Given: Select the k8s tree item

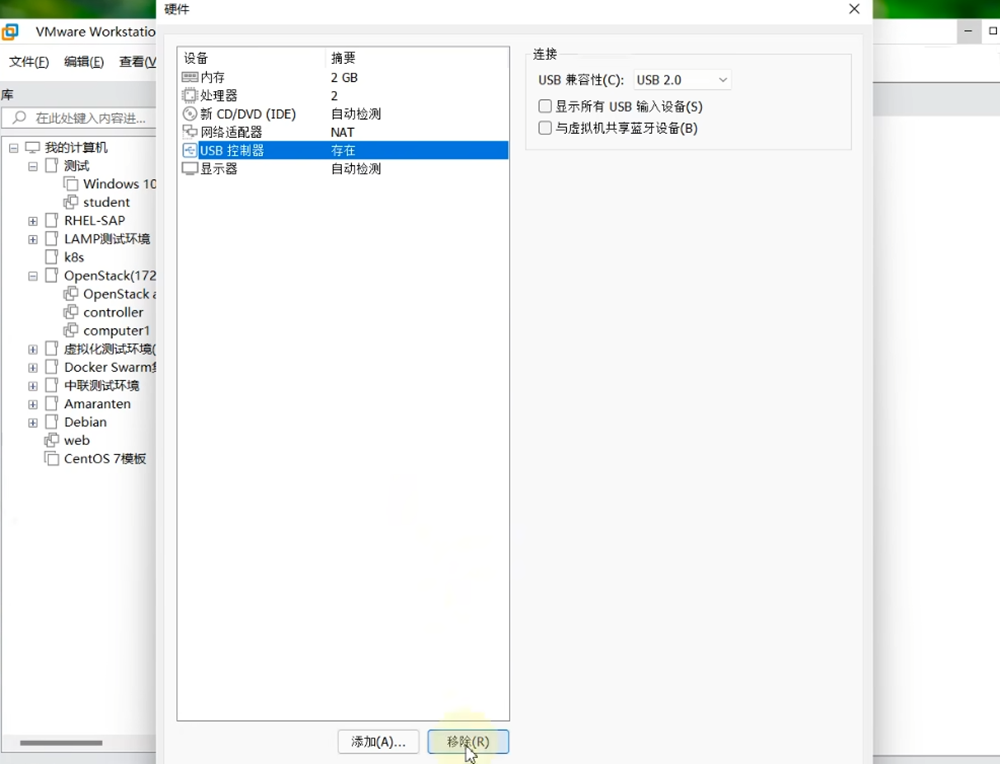Looking at the screenshot, I should click(x=74, y=257).
